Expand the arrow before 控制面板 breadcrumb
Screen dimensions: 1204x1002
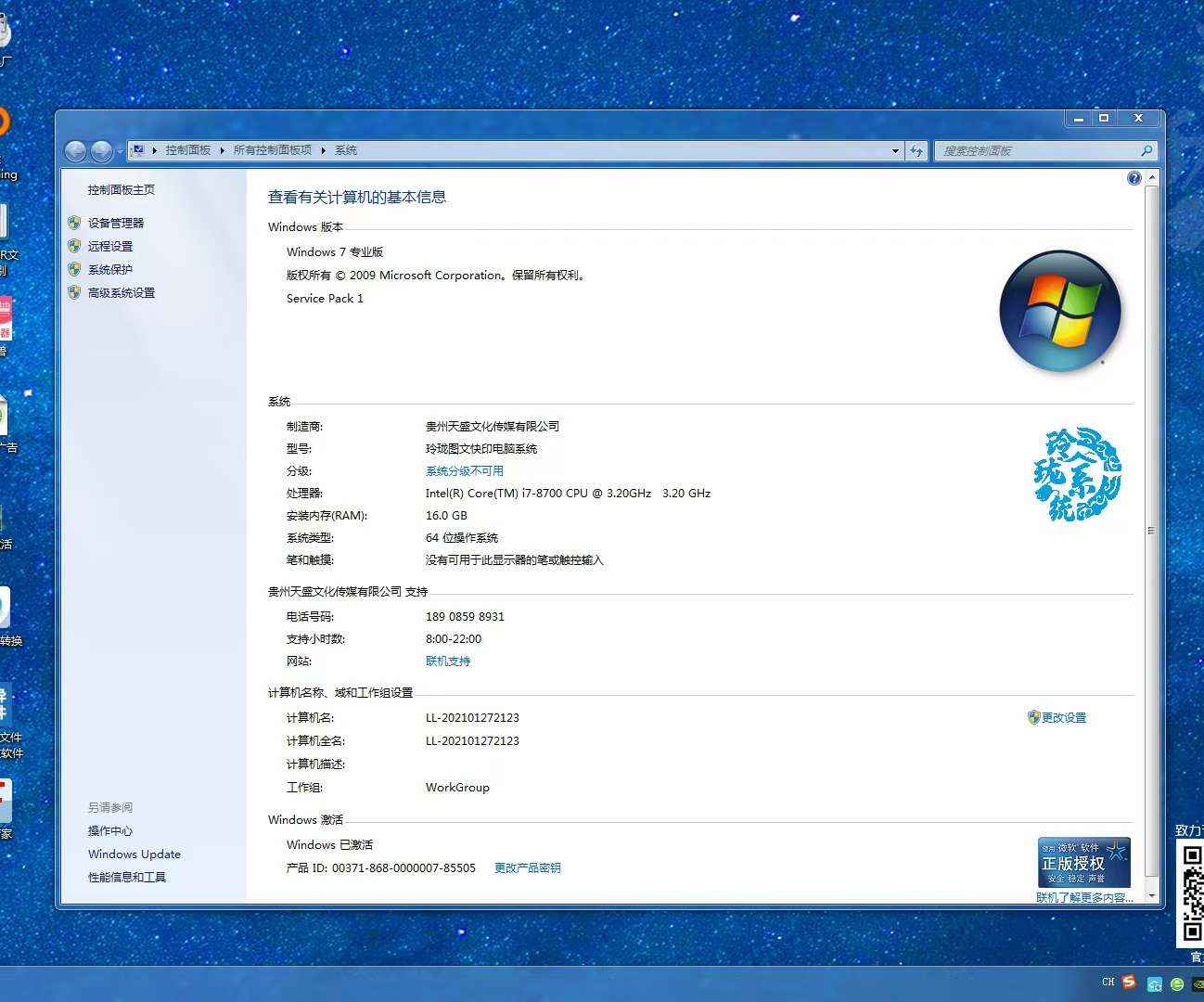[x=155, y=150]
